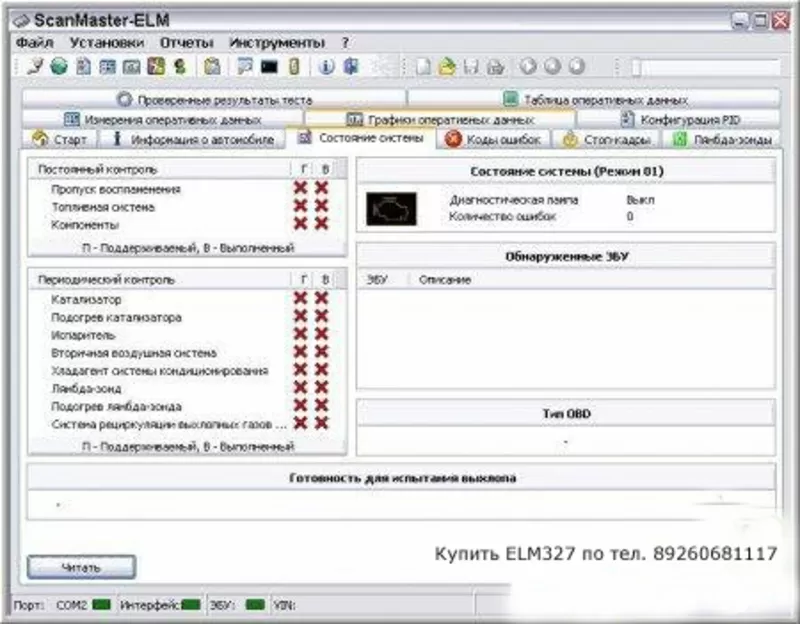Select the Испаритель row
800x624 pixels.
tap(187, 335)
